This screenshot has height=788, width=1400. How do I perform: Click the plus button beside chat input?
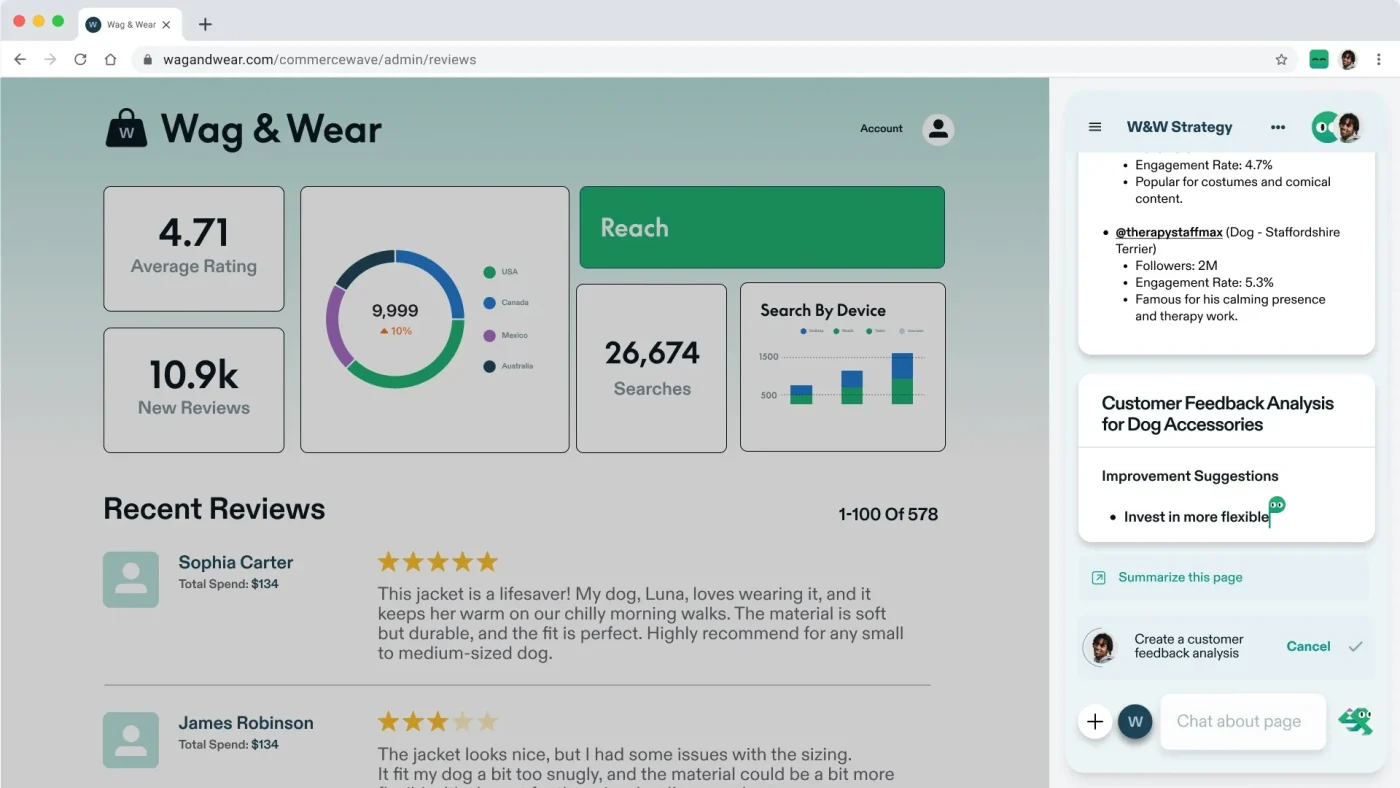[x=1095, y=721]
